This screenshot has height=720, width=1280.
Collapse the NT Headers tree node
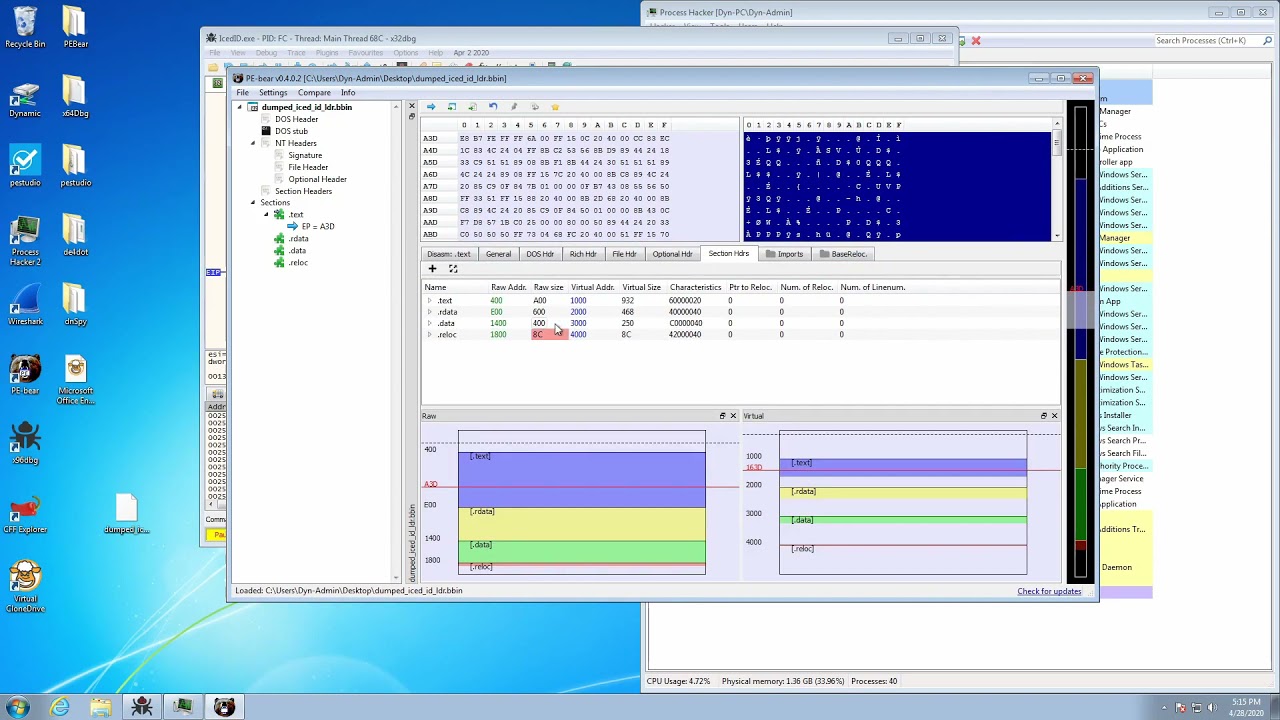pos(253,143)
